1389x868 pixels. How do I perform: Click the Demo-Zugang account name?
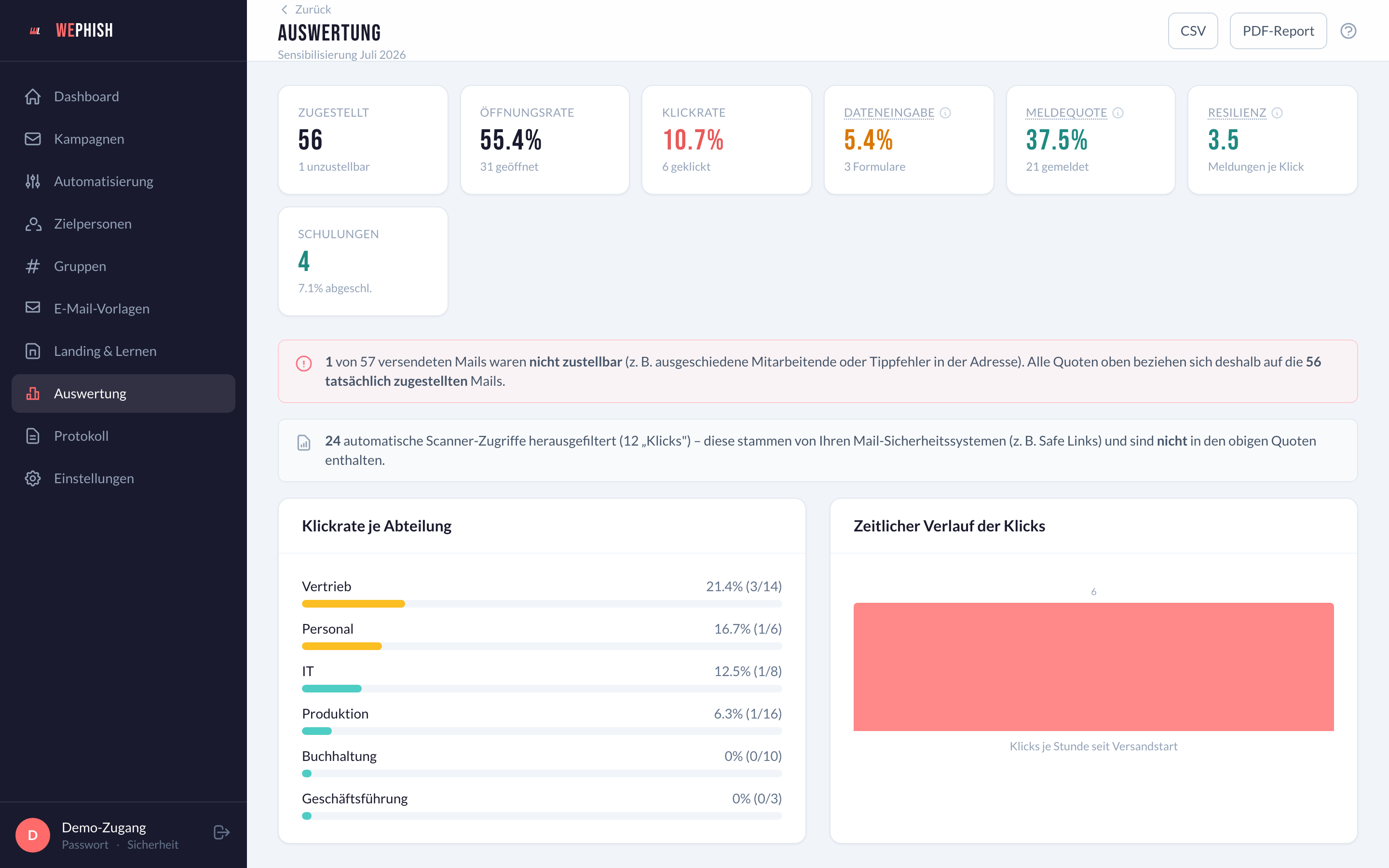pos(104,827)
